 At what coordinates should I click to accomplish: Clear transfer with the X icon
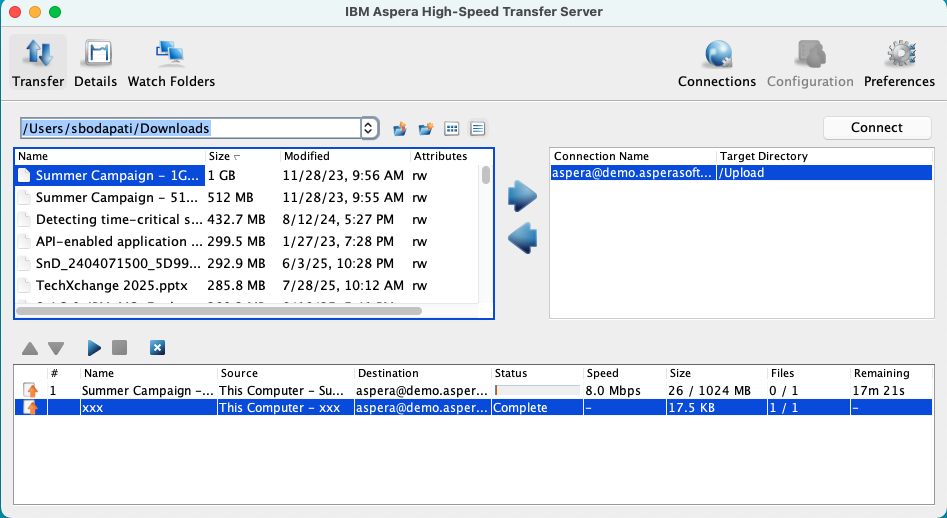click(x=157, y=348)
